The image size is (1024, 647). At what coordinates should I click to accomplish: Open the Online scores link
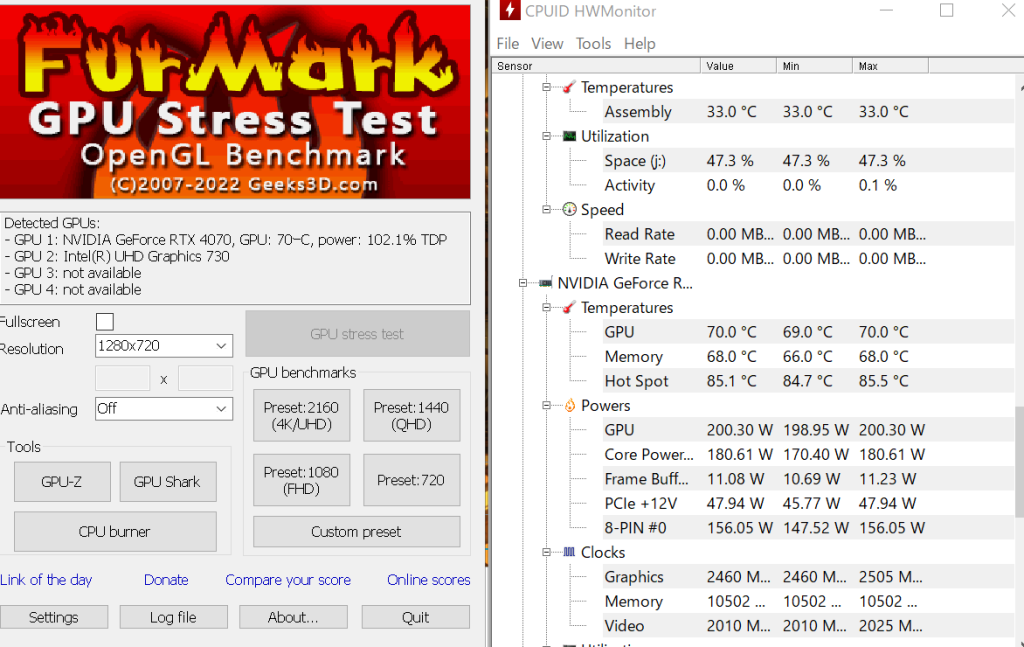(x=428, y=580)
